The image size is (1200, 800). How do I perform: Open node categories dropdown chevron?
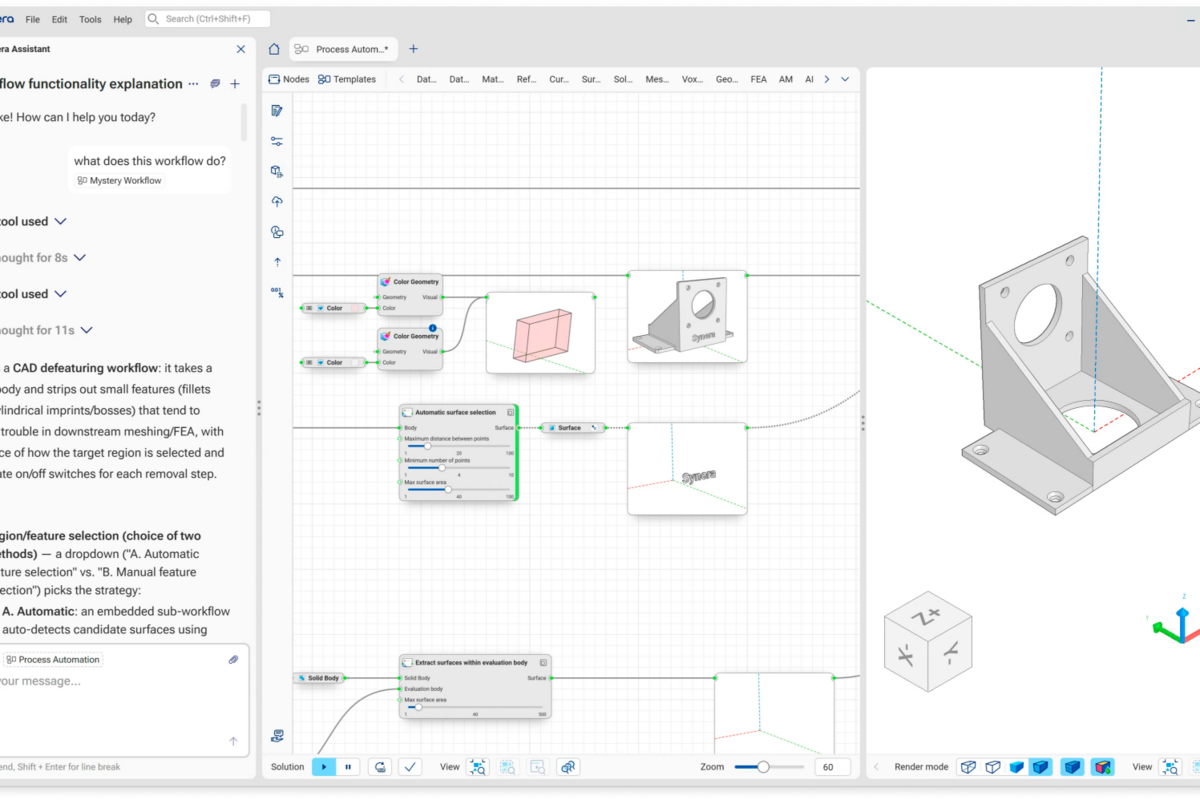(845, 79)
